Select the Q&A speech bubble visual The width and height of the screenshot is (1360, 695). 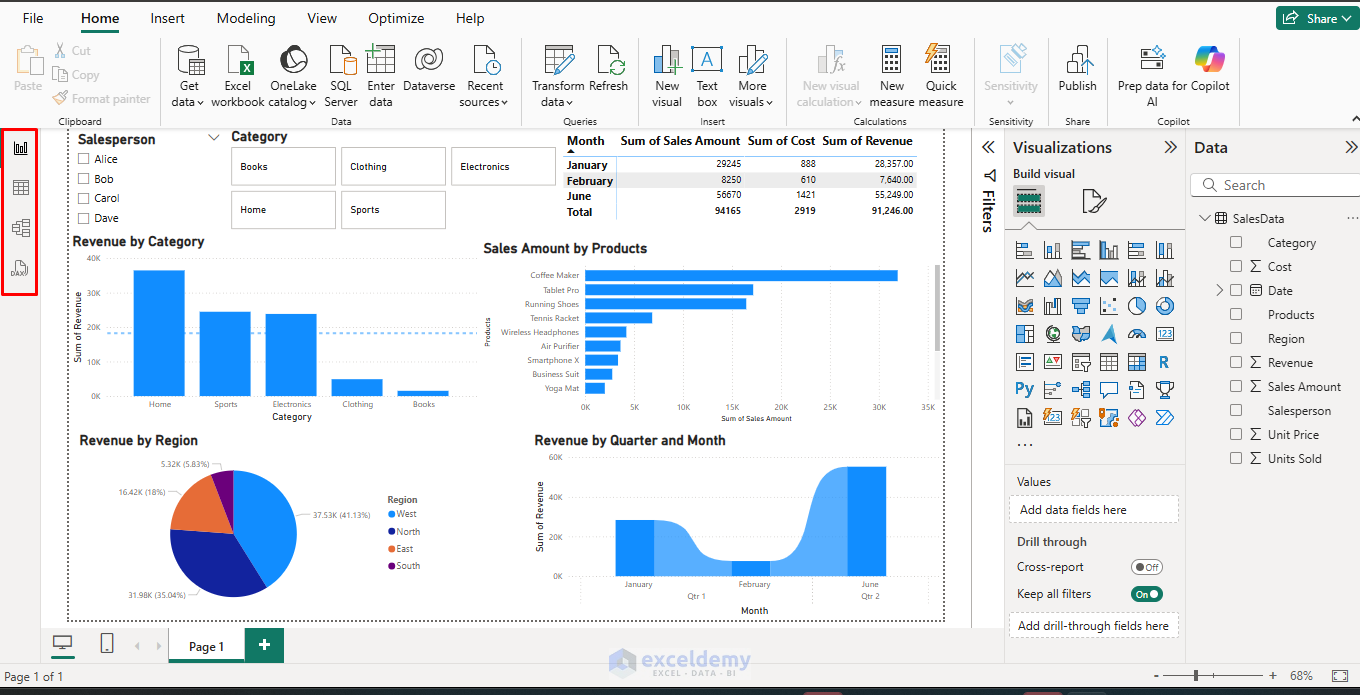(x=1109, y=390)
